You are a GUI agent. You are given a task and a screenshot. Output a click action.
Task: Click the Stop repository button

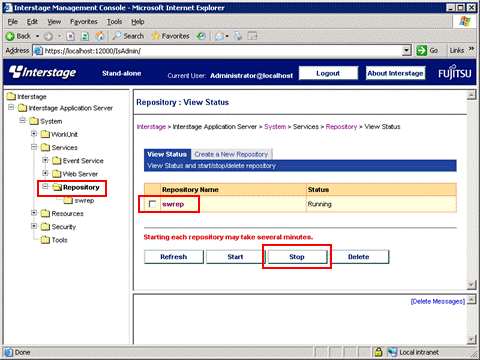(297, 257)
